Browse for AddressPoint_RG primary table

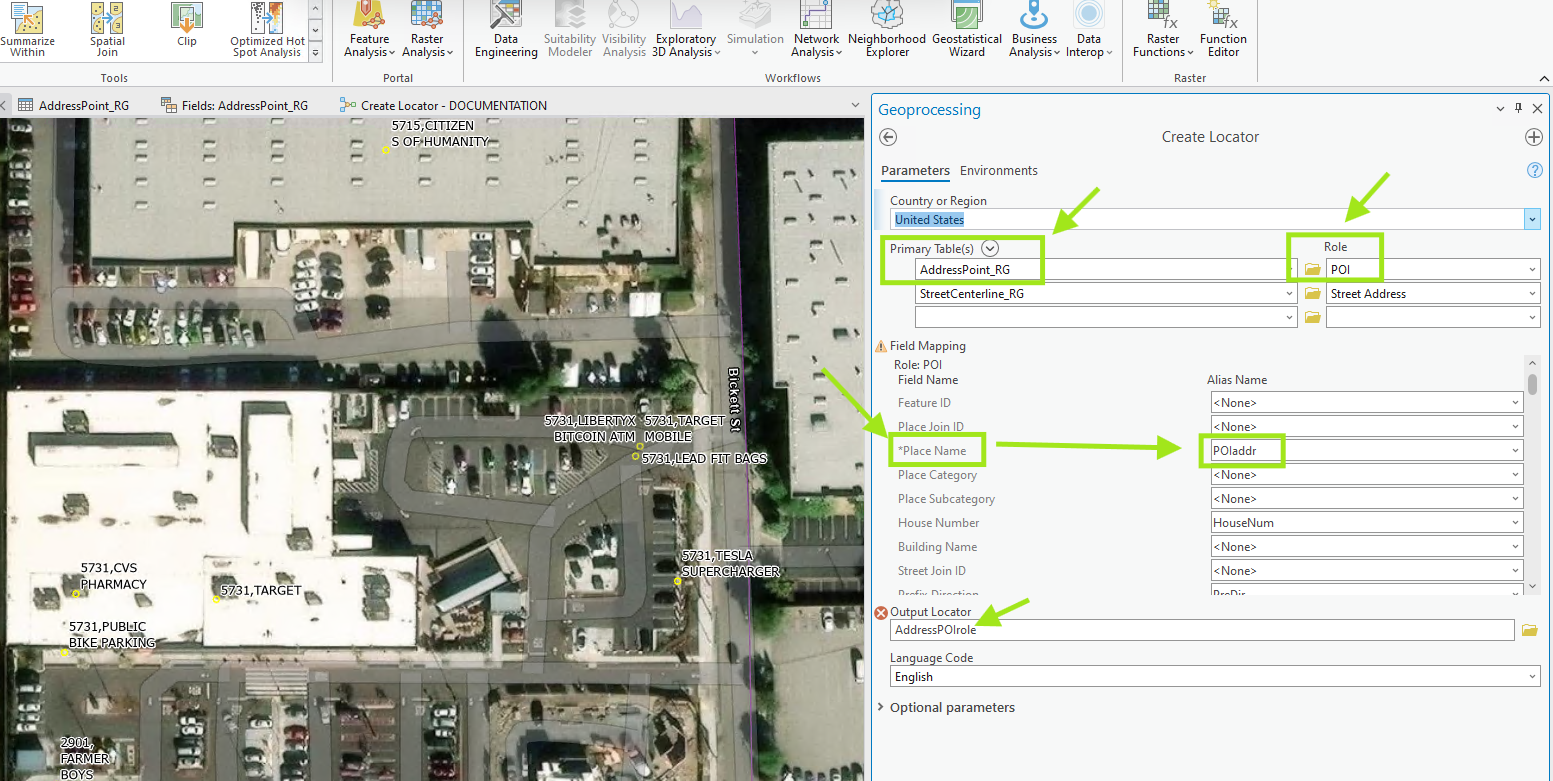tap(1313, 269)
